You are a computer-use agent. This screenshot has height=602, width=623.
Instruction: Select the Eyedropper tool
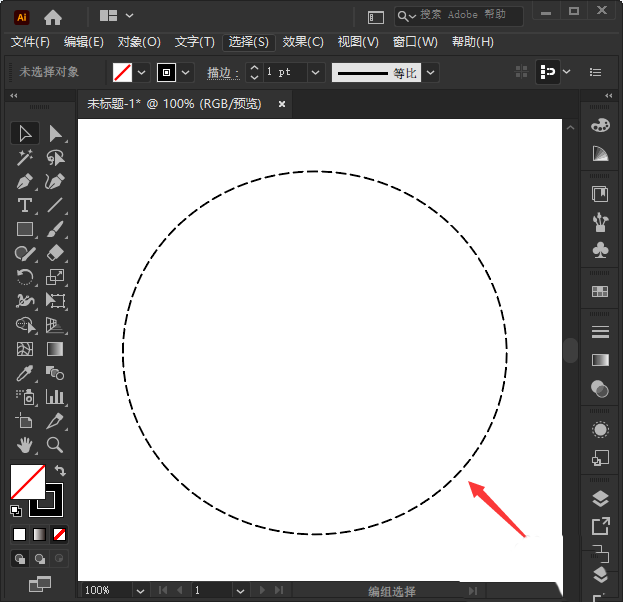pyautogui.click(x=25, y=373)
